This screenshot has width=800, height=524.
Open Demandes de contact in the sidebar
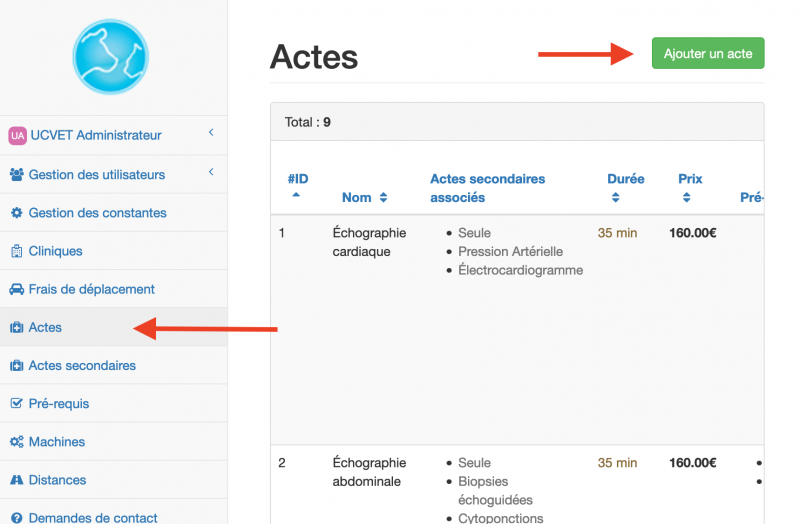(x=93, y=518)
